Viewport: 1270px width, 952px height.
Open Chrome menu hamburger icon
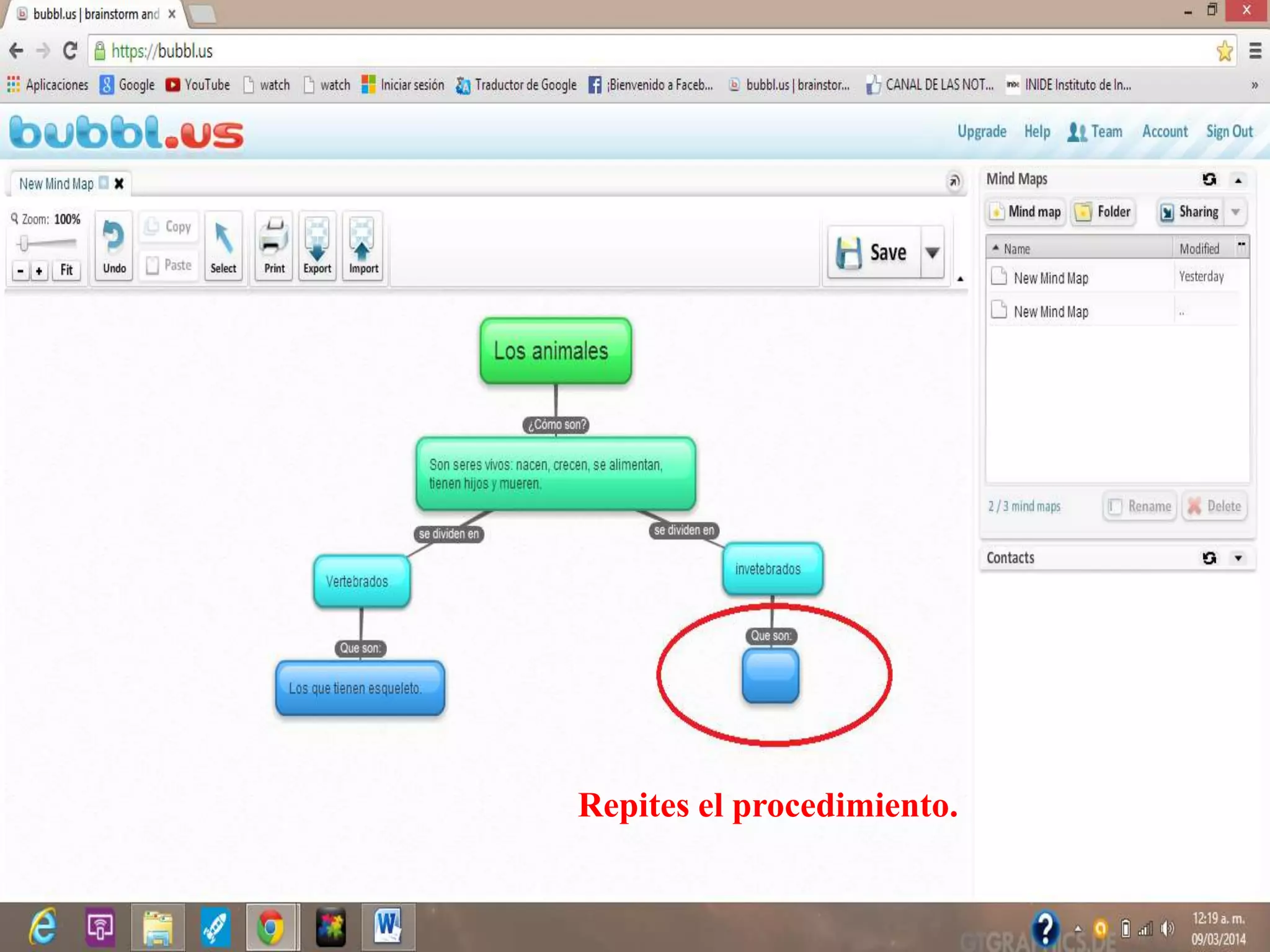1255,51
